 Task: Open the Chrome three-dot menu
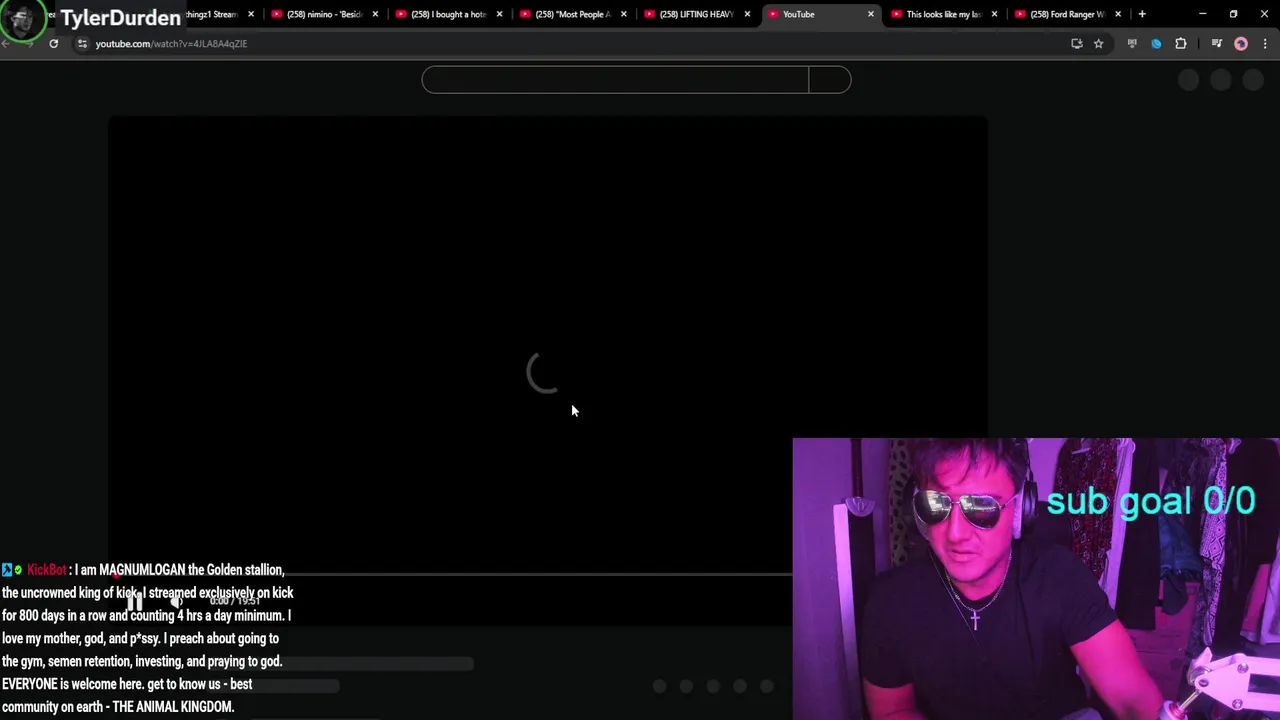pos(1265,44)
